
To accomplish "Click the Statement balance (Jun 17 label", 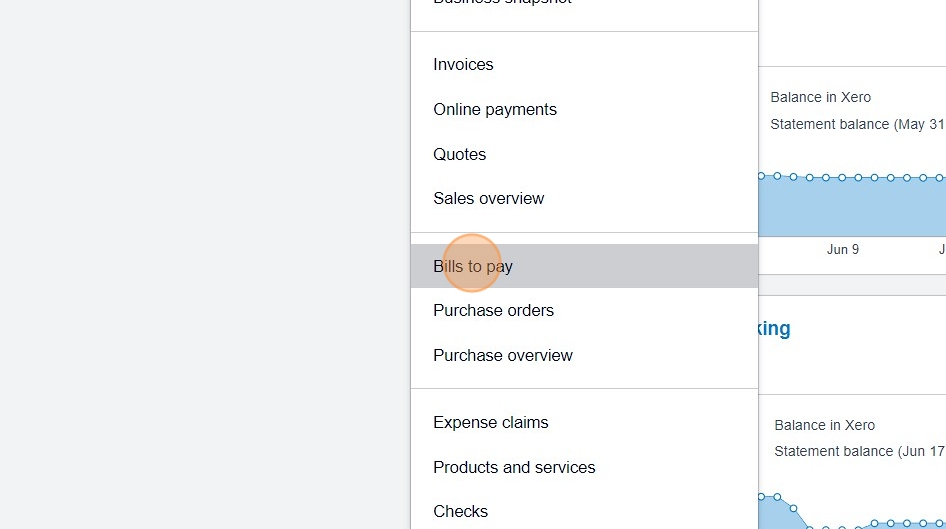I will (858, 451).
